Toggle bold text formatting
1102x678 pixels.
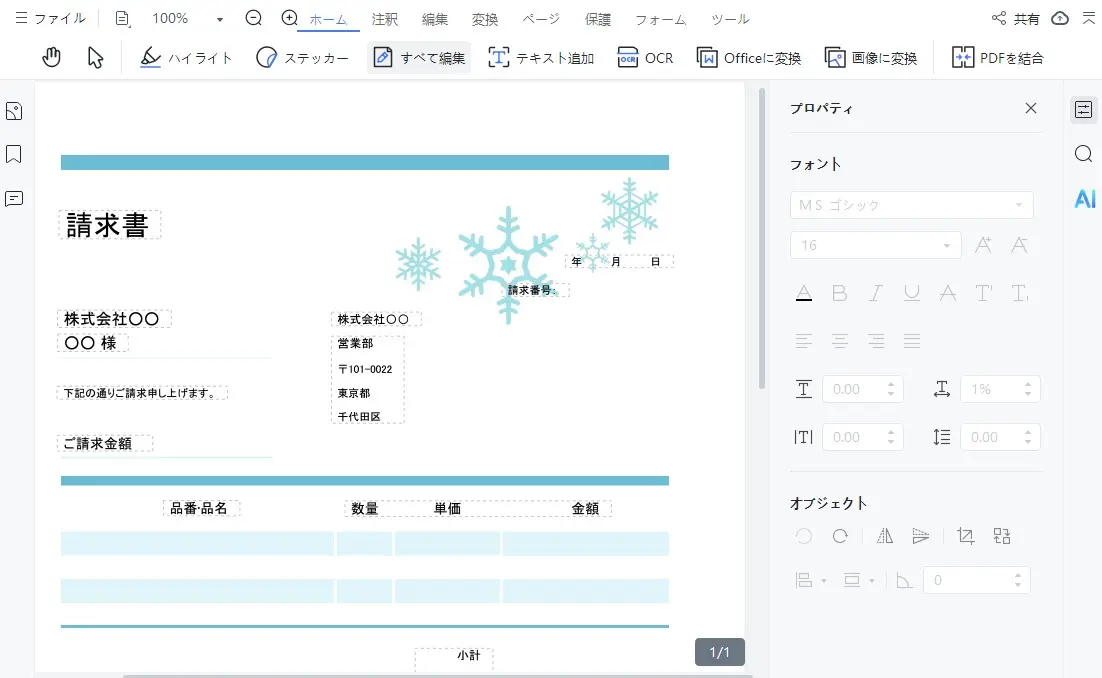point(840,292)
